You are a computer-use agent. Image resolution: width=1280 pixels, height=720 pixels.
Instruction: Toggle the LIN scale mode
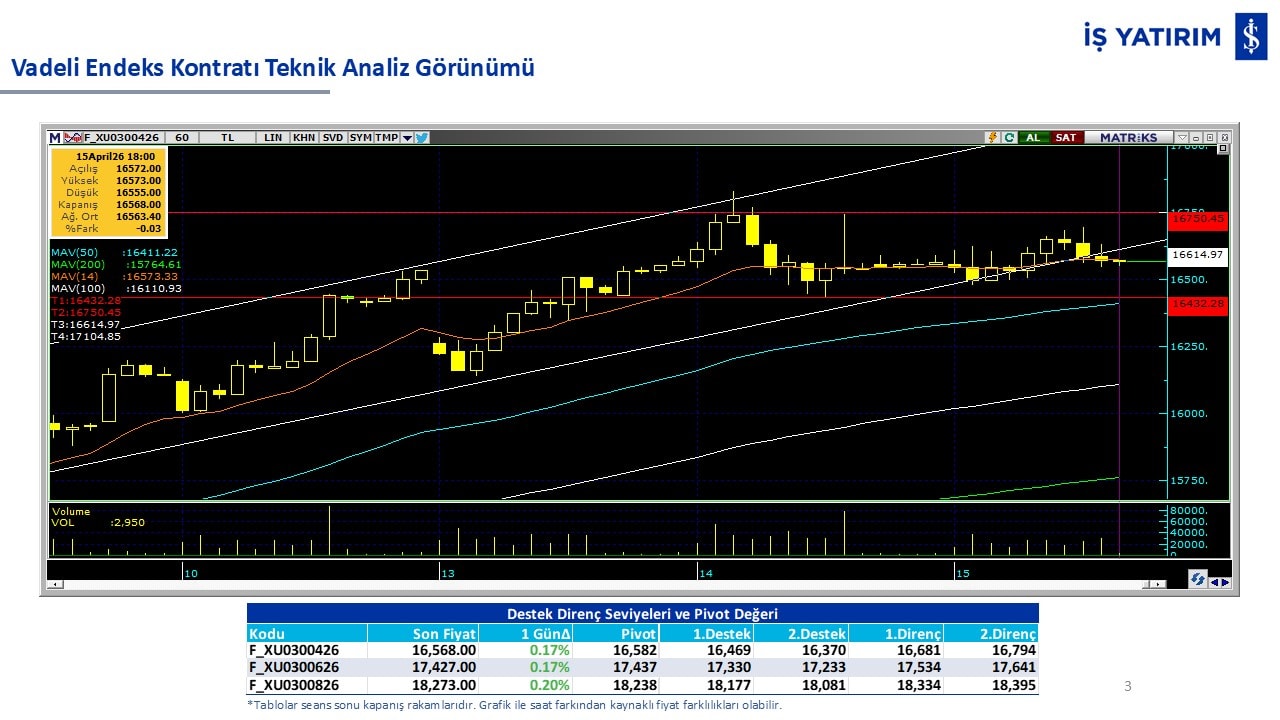(x=272, y=138)
